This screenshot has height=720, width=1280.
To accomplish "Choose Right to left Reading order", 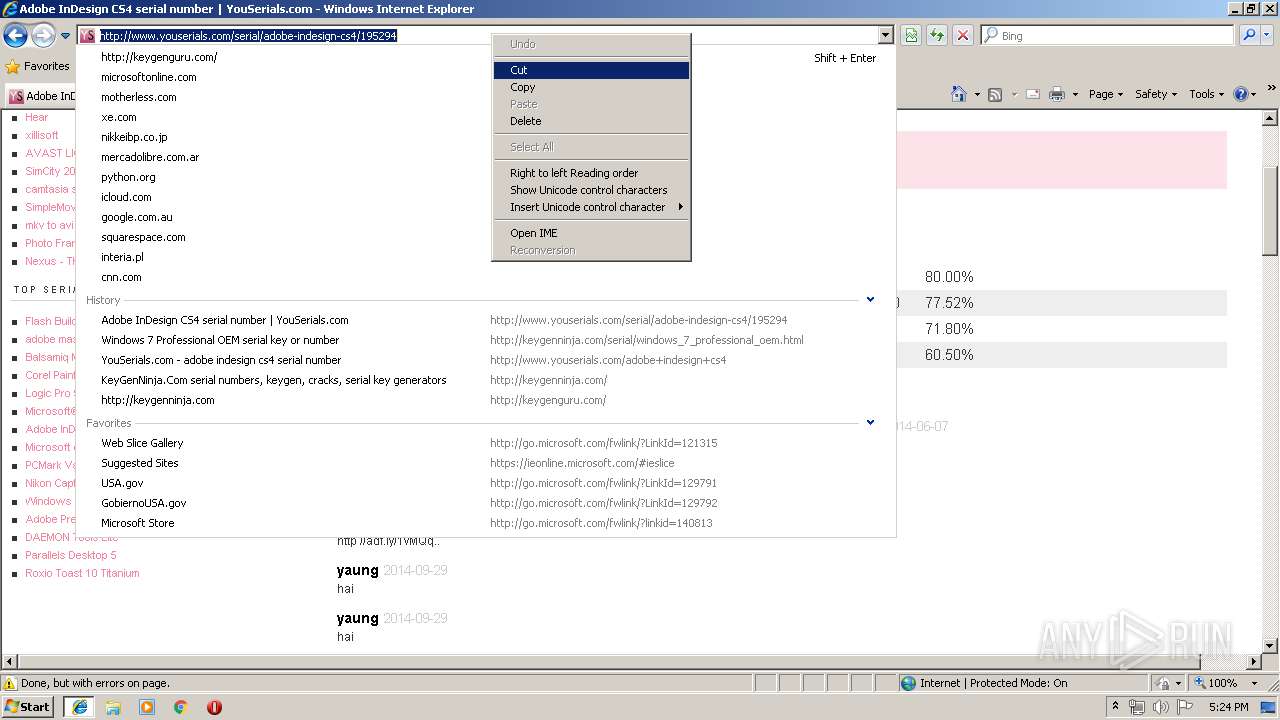I will point(591,173).
